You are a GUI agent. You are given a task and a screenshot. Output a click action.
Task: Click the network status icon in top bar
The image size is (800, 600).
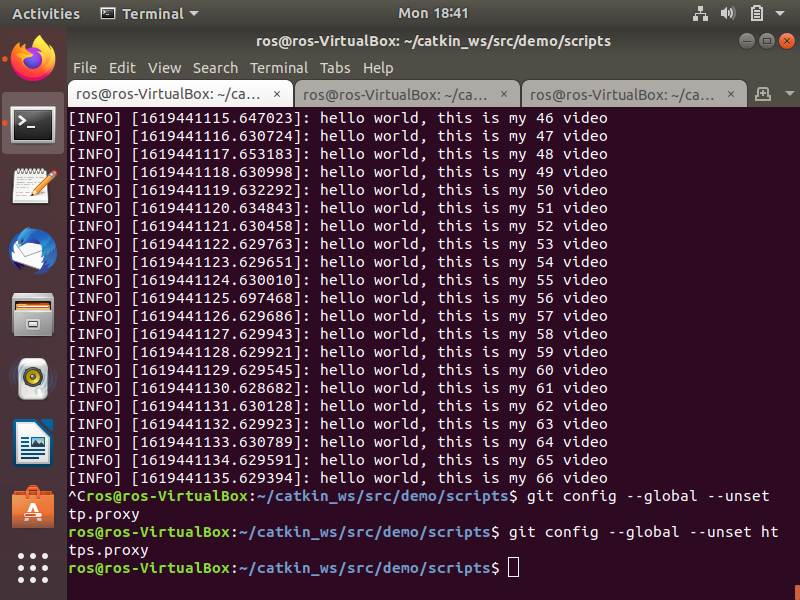(x=701, y=13)
